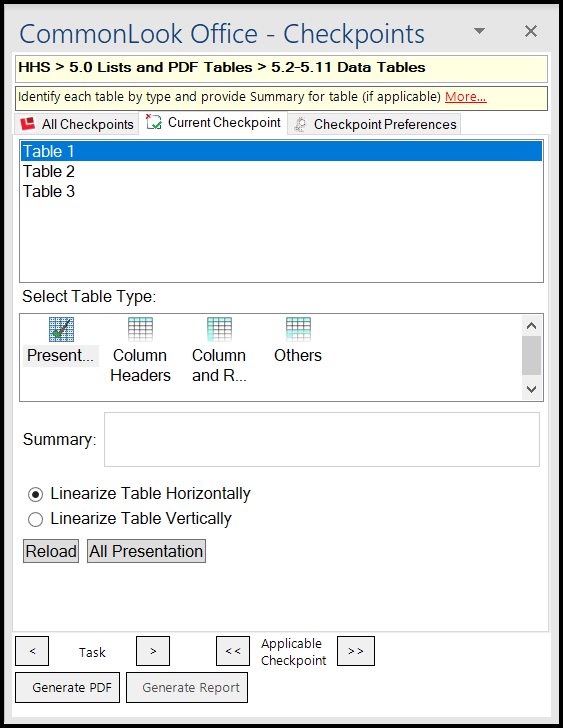Select the Others table type icon
This screenshot has width=563, height=728.
298,330
